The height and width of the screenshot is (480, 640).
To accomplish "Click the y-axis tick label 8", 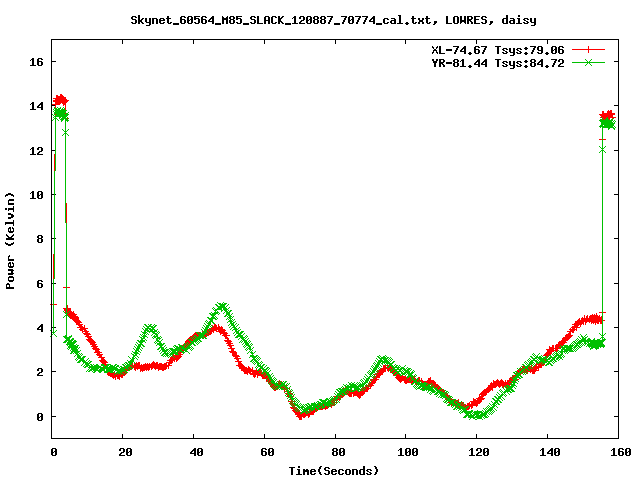I will click(x=40, y=239).
